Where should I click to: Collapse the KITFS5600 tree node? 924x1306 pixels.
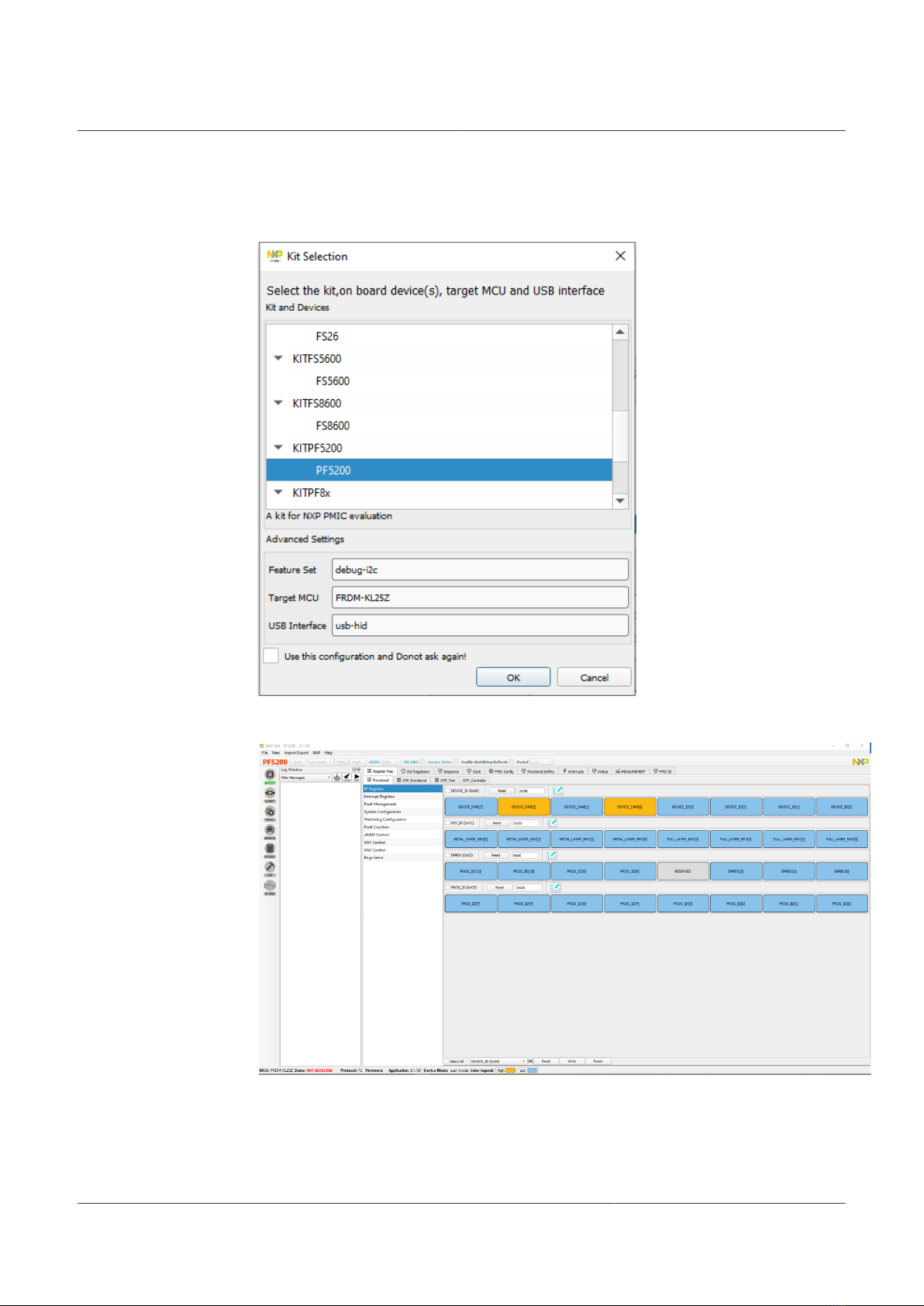[278, 358]
